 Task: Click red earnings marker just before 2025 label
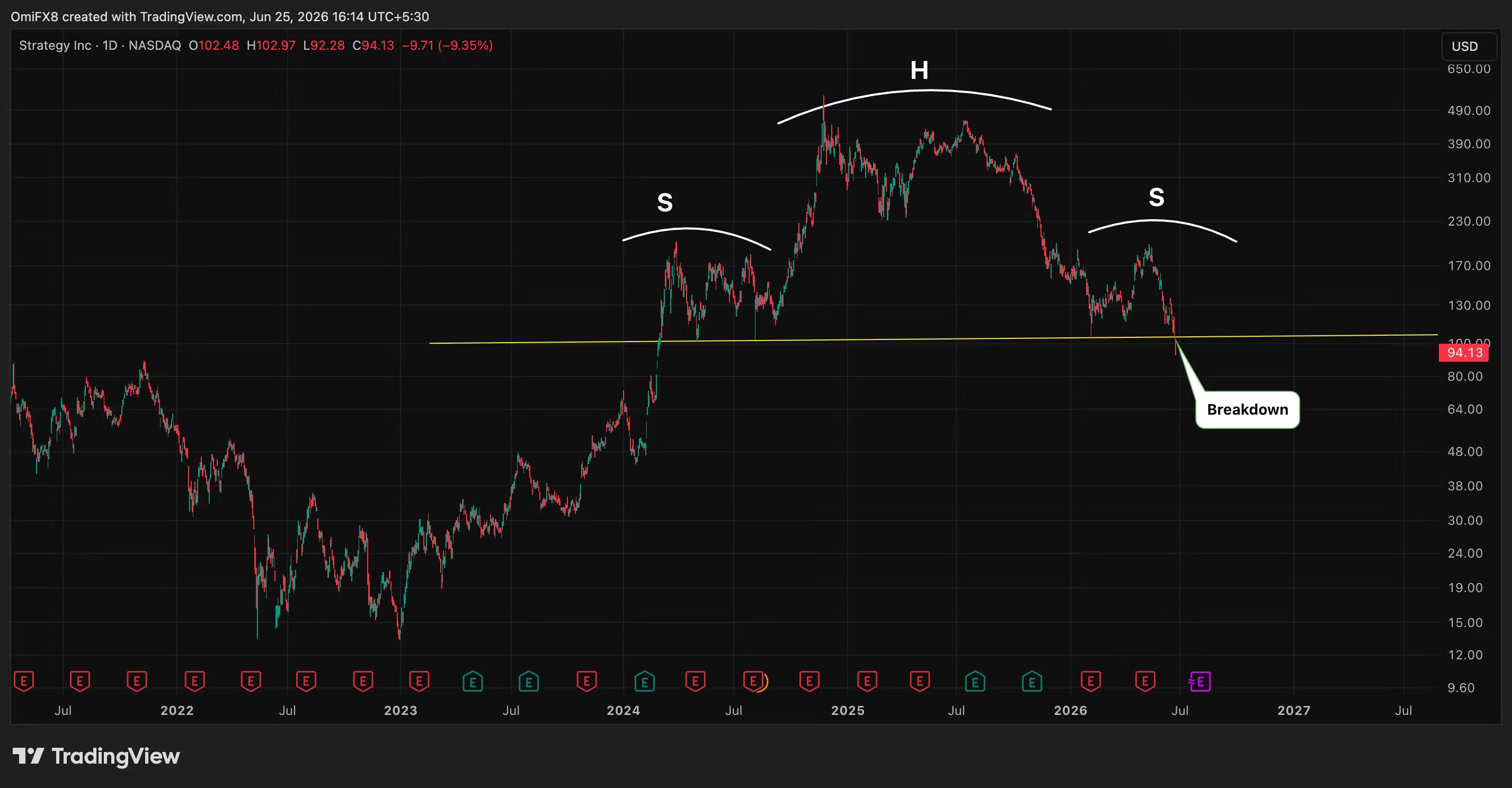pyautogui.click(x=810, y=681)
